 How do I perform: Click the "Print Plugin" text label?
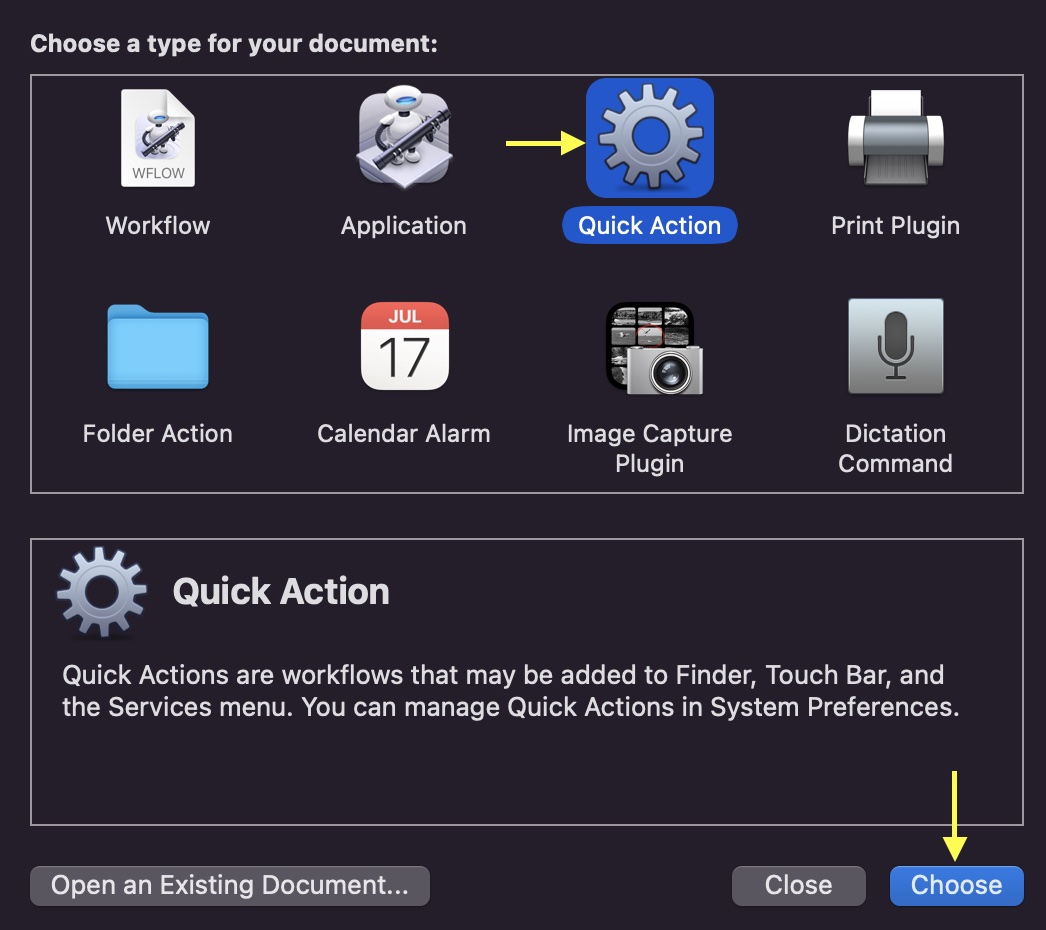(895, 225)
